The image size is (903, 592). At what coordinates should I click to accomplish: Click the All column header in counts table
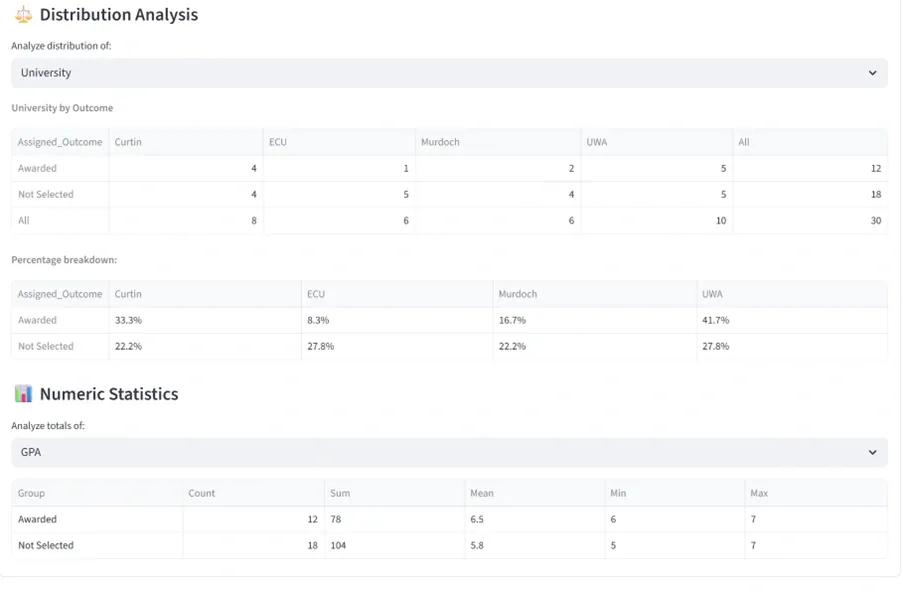pyautogui.click(x=744, y=142)
